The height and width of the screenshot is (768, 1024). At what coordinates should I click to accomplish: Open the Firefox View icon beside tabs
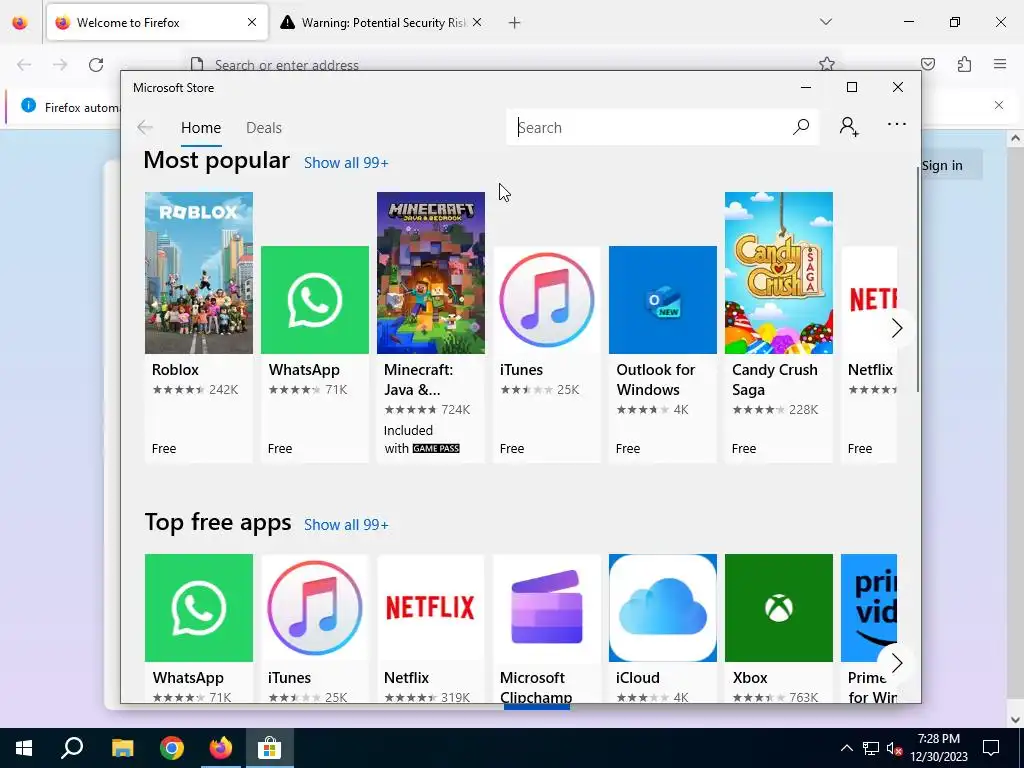coord(20,23)
